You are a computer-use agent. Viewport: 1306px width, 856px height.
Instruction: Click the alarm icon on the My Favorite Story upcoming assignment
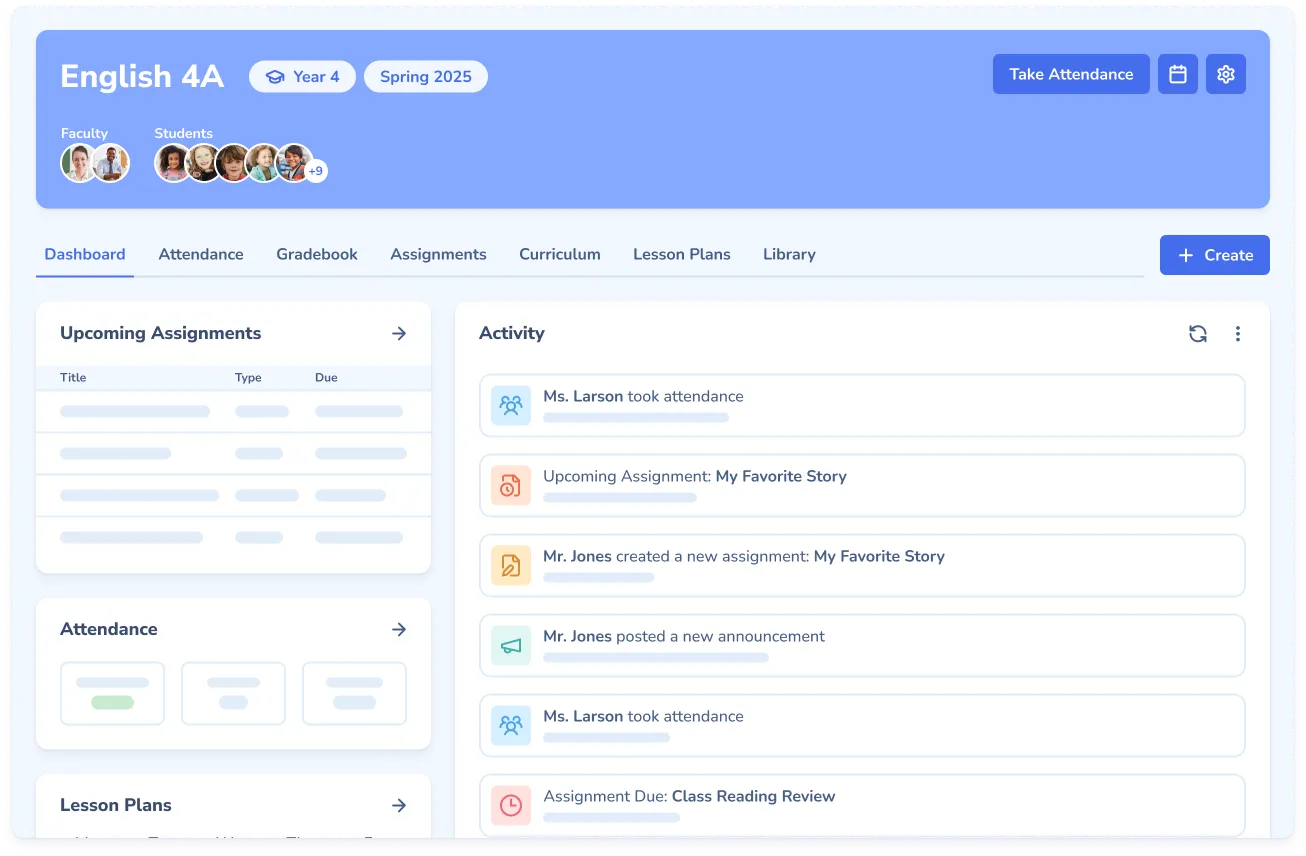pyautogui.click(x=510, y=486)
